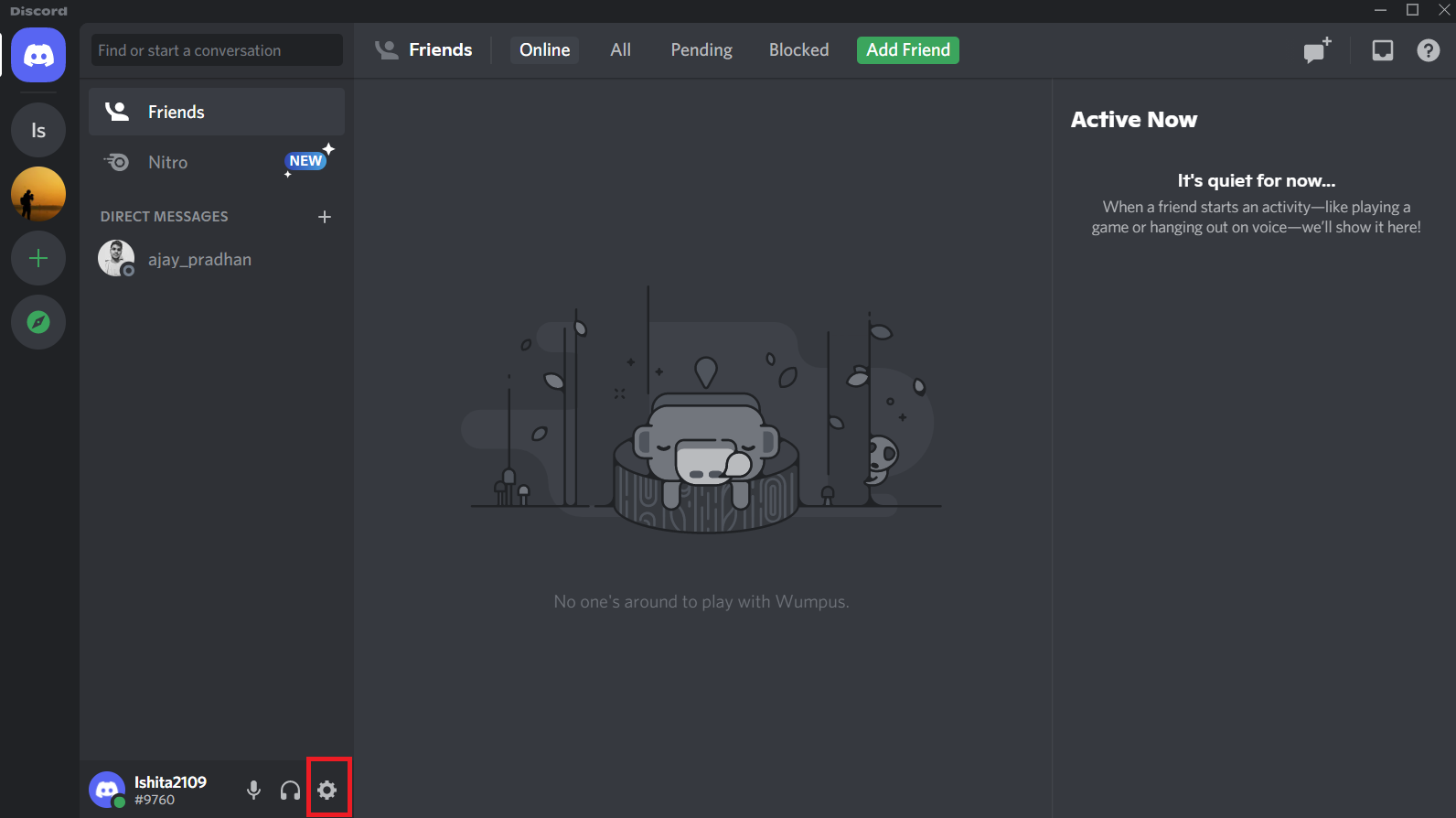Deafen with the headphones icon
This screenshot has width=1456, height=818.
[x=291, y=790]
